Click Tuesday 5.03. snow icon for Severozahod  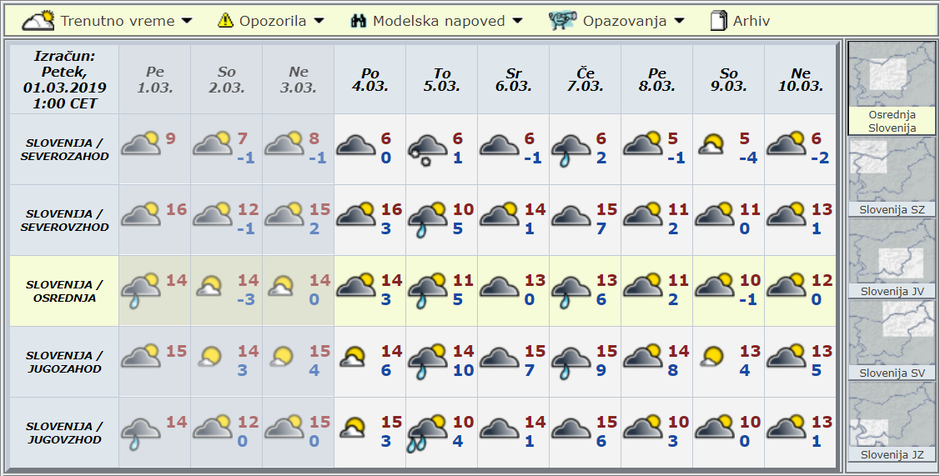pos(427,149)
